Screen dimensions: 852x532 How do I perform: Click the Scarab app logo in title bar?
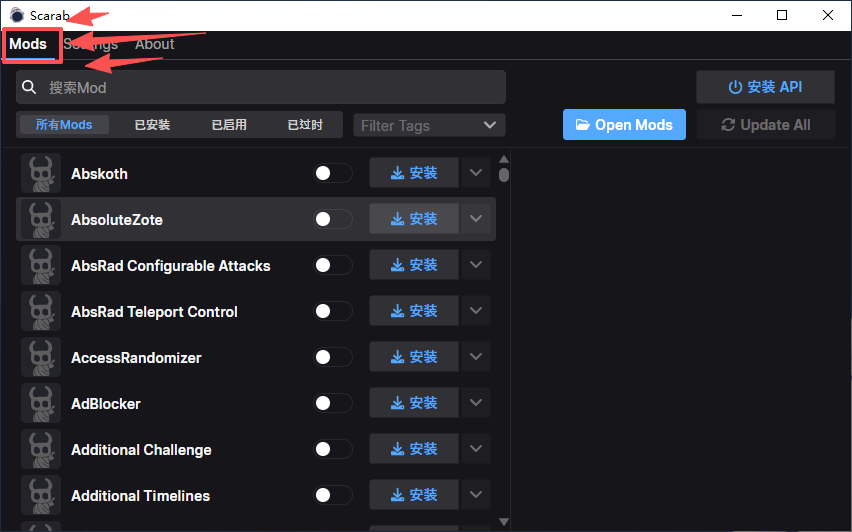pyautogui.click(x=17, y=15)
